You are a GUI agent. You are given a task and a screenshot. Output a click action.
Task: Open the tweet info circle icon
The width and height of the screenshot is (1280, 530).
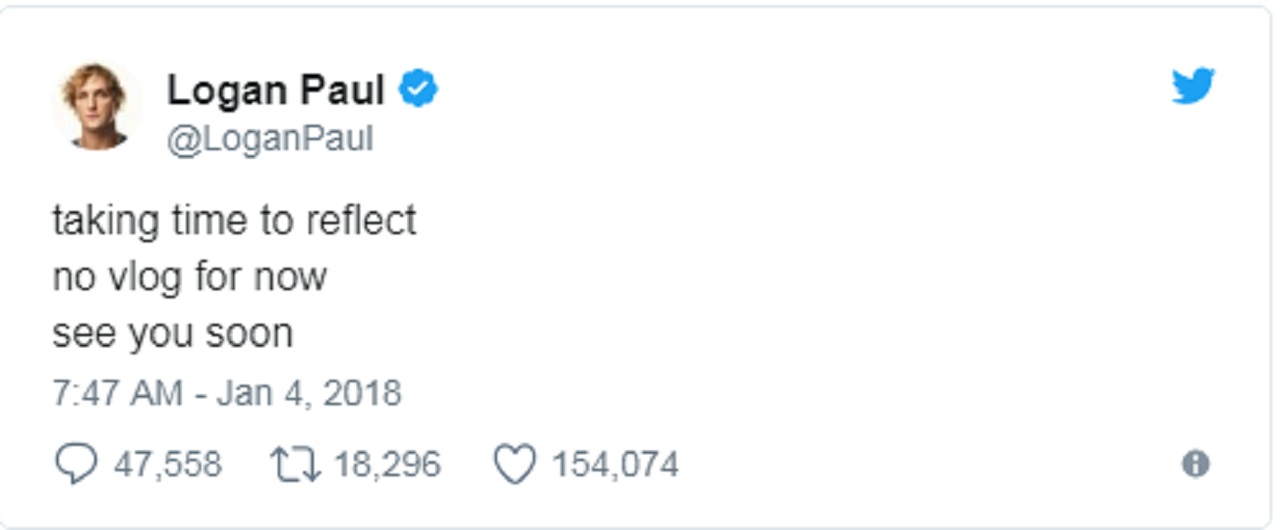[1195, 464]
